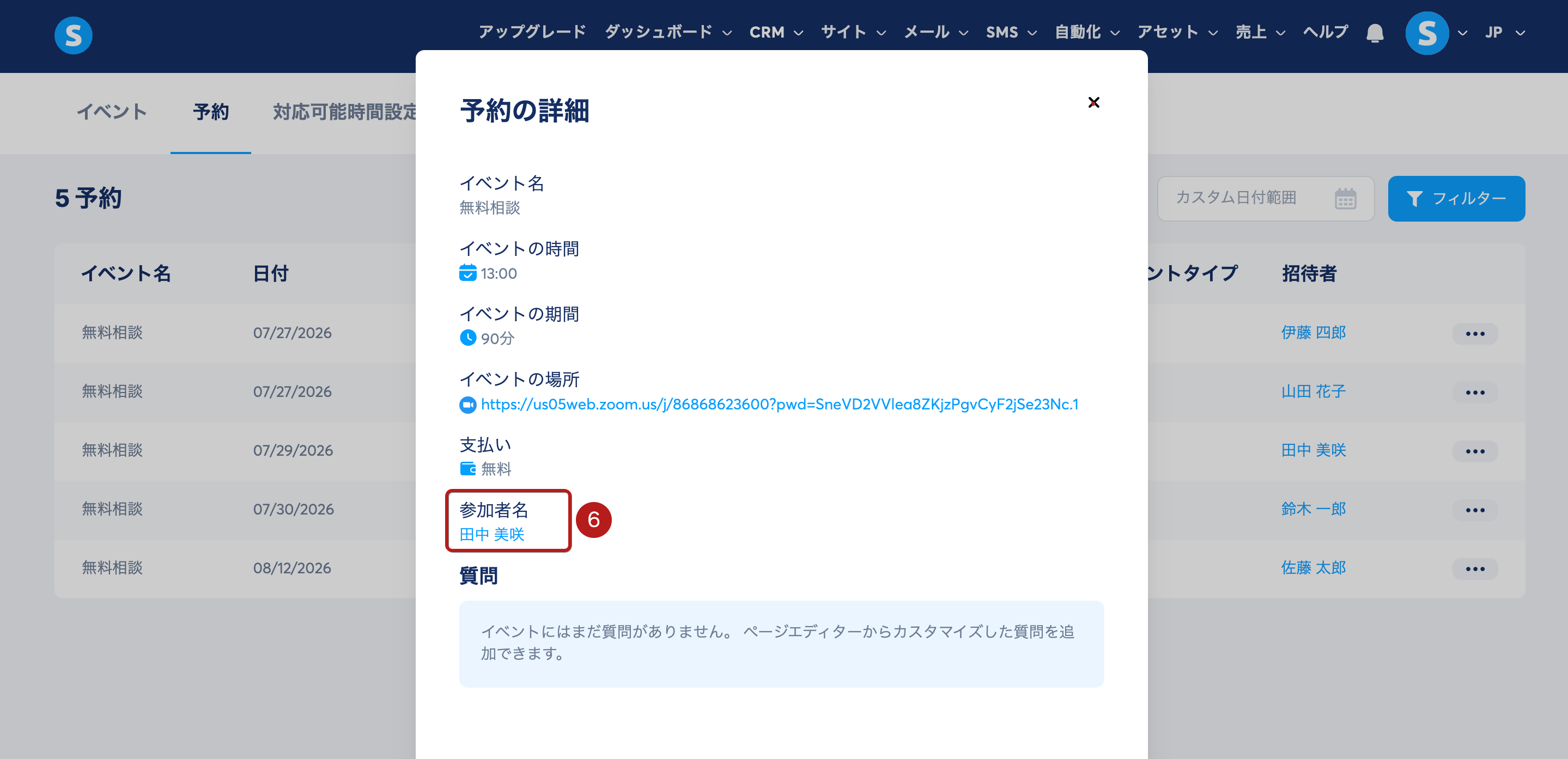Close the 予約の詳細 dialog

[x=1093, y=102]
